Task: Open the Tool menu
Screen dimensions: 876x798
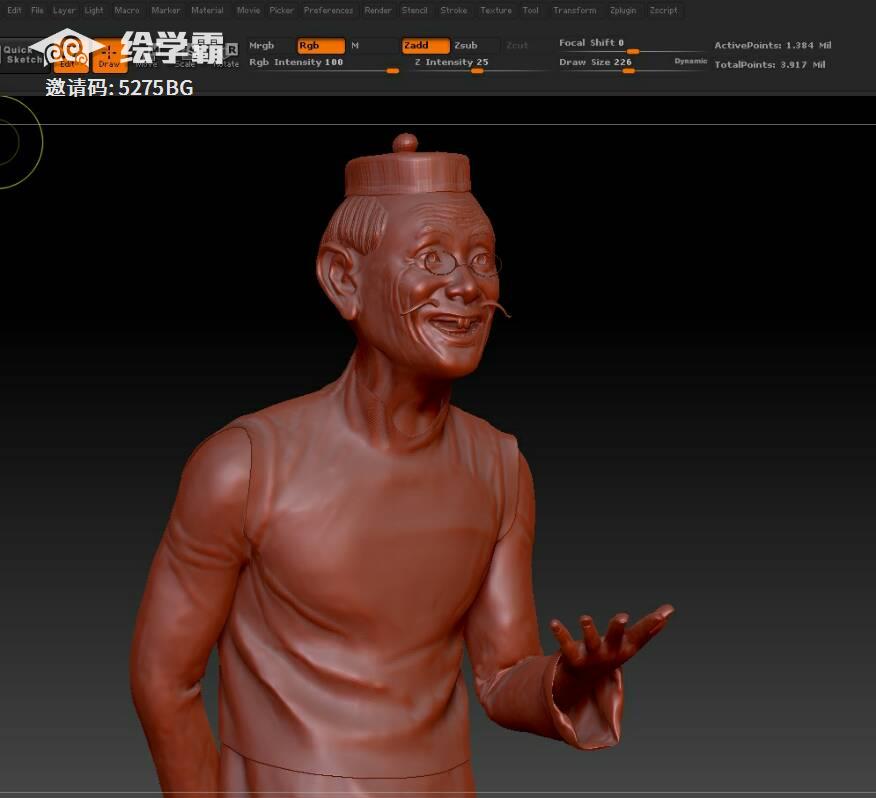Action: (x=531, y=10)
